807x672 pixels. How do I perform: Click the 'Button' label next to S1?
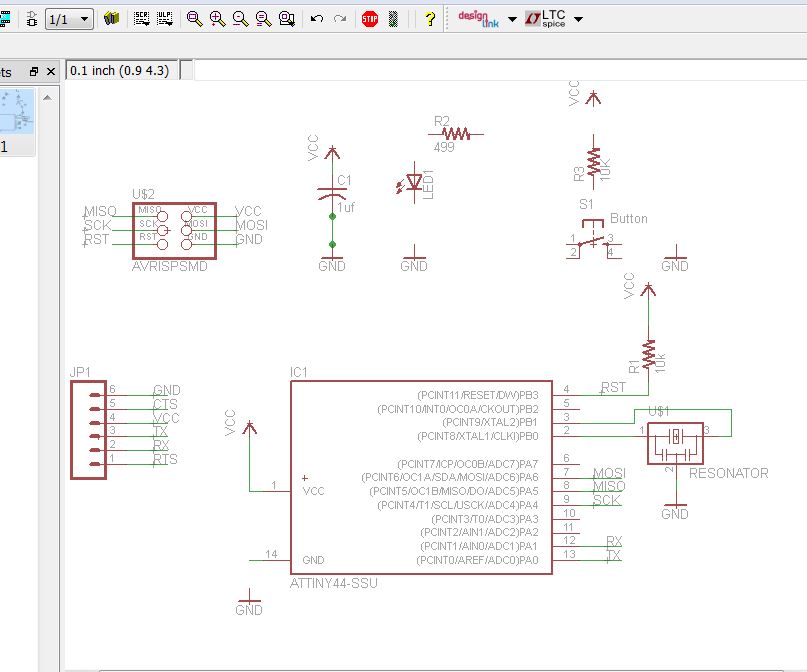(x=628, y=219)
